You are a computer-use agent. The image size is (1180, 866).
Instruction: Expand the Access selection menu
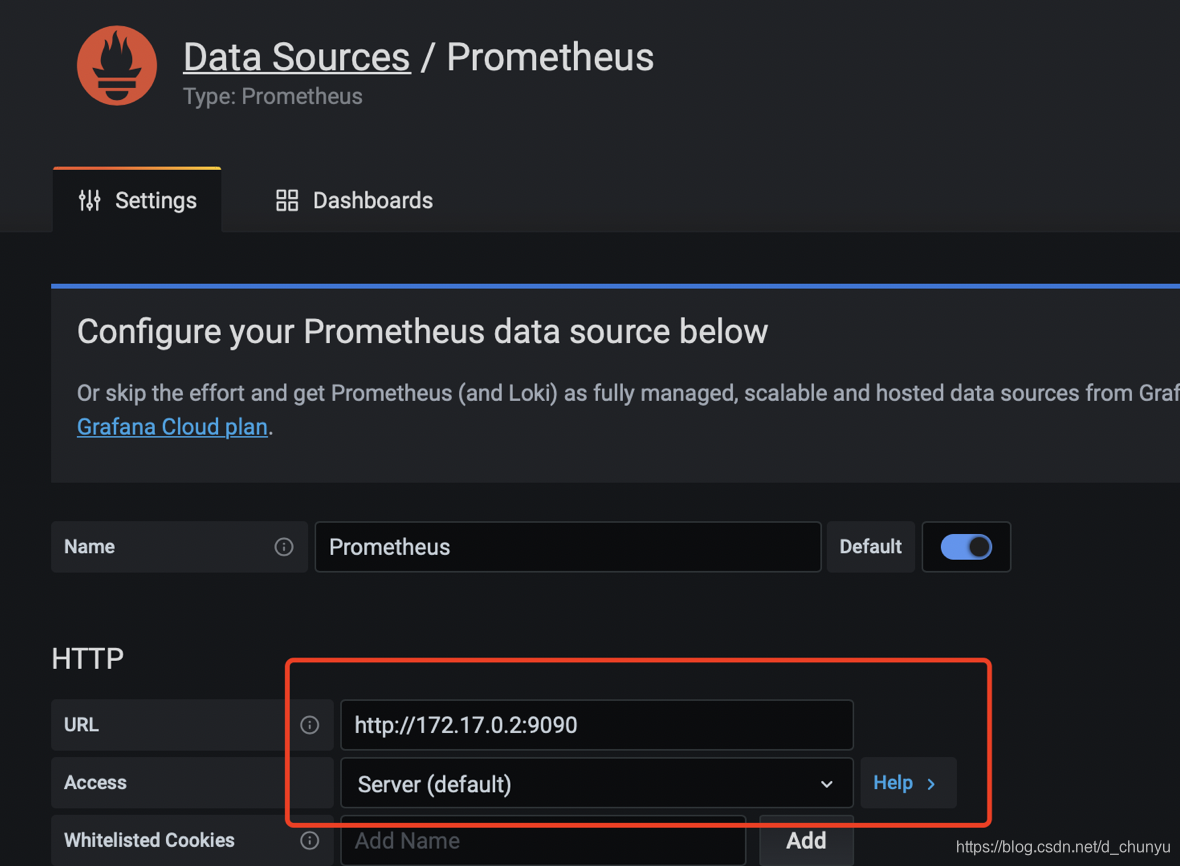point(826,783)
